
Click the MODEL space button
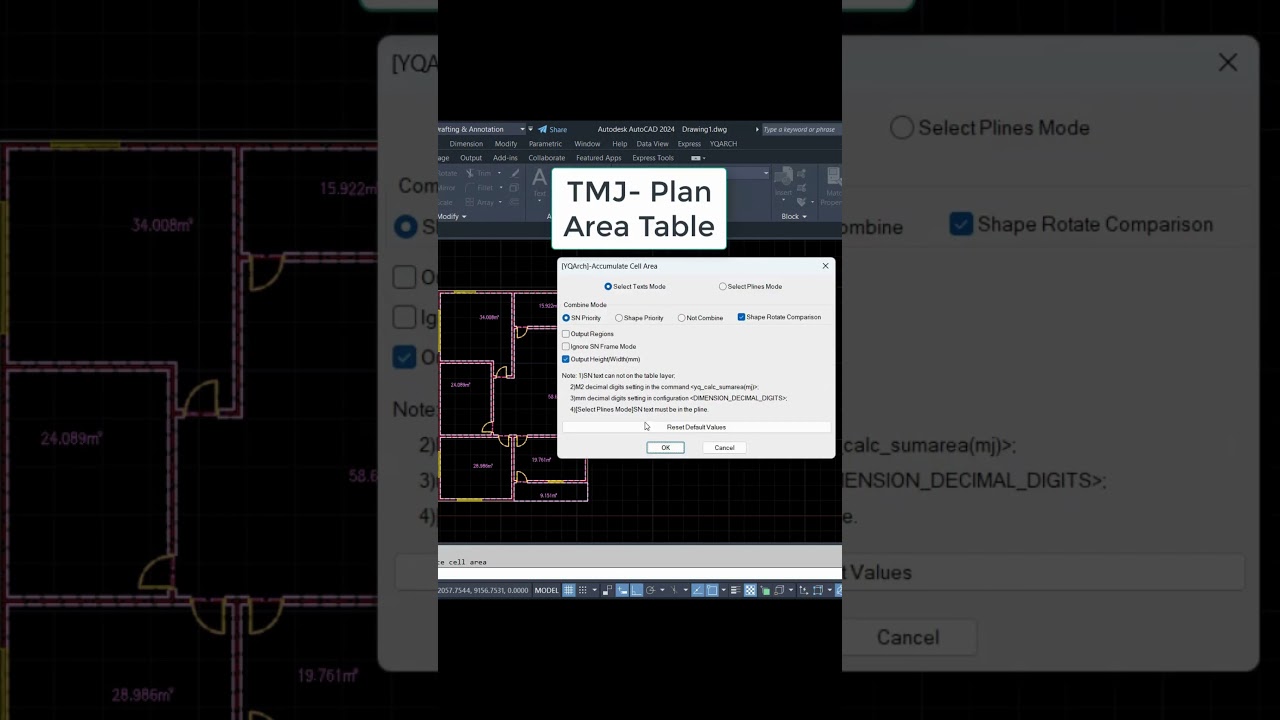pos(547,590)
